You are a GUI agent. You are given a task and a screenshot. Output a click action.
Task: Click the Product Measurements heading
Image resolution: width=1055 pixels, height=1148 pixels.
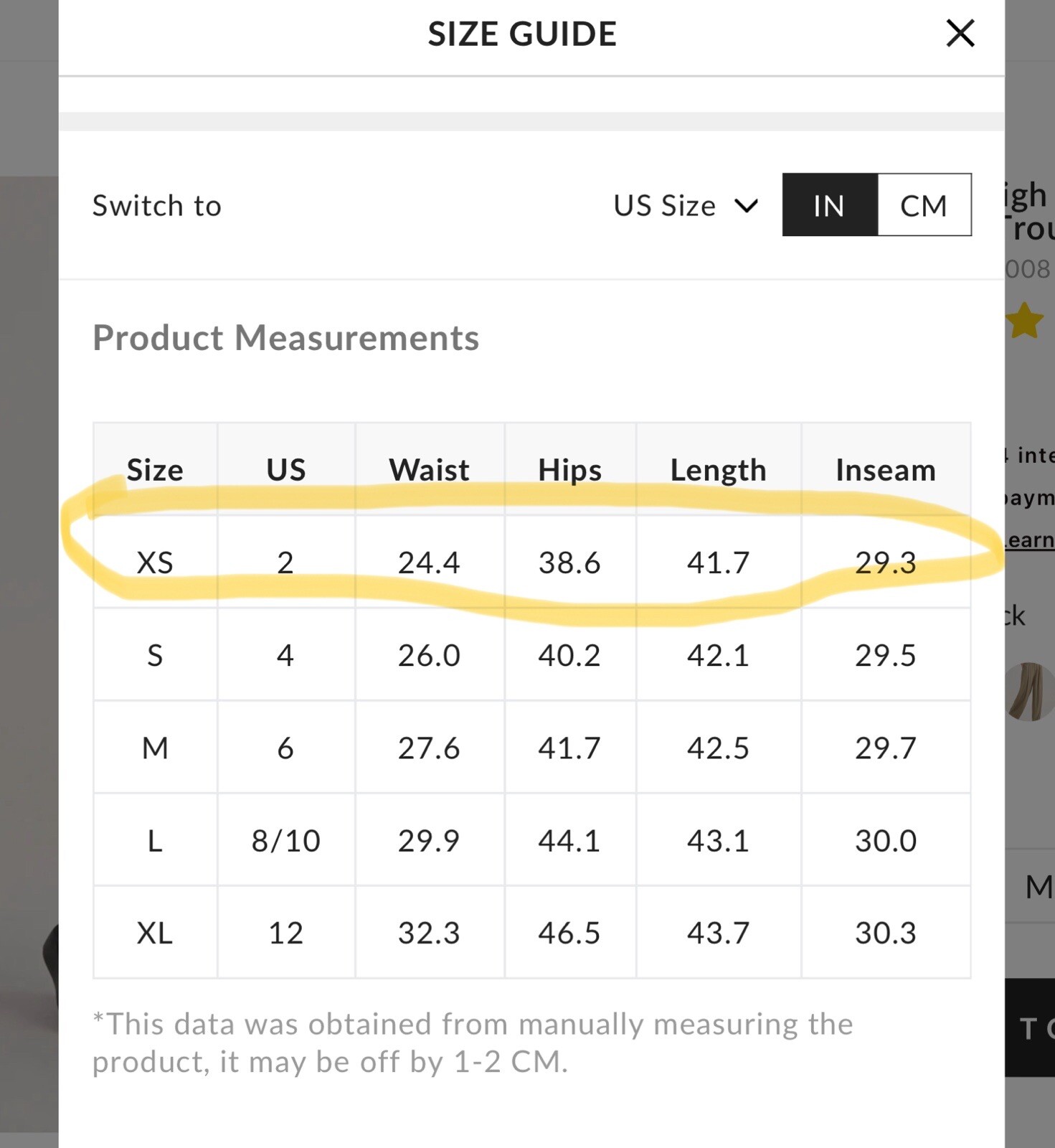285,337
